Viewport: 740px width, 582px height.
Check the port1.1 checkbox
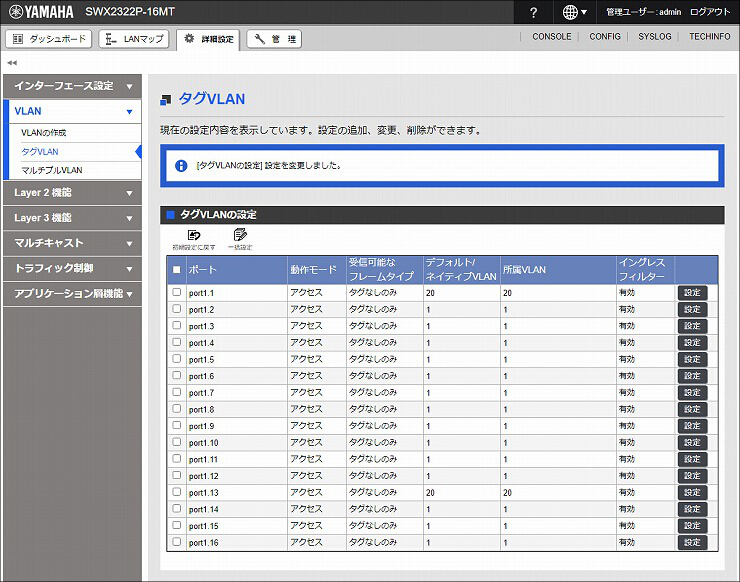(x=177, y=292)
